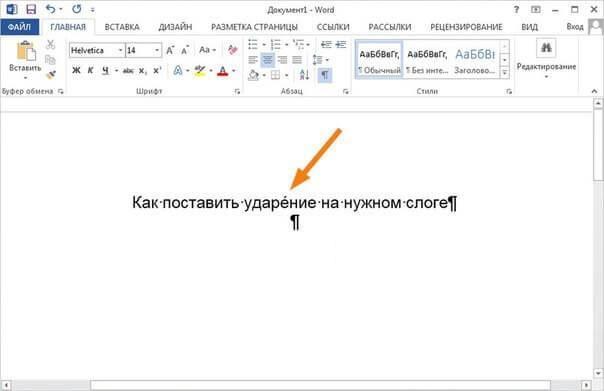The width and height of the screenshot is (604, 391).
Task: Decrease paragraph indent
Action: (326, 45)
